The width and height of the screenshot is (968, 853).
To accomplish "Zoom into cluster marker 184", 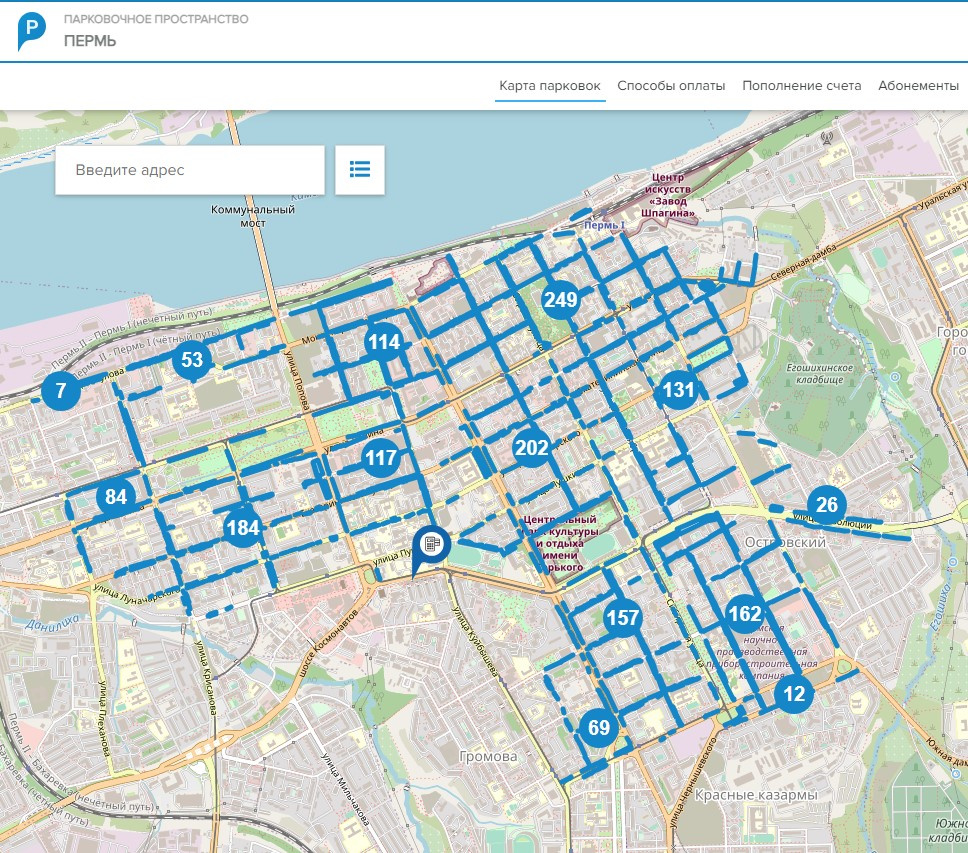I will pos(243,527).
